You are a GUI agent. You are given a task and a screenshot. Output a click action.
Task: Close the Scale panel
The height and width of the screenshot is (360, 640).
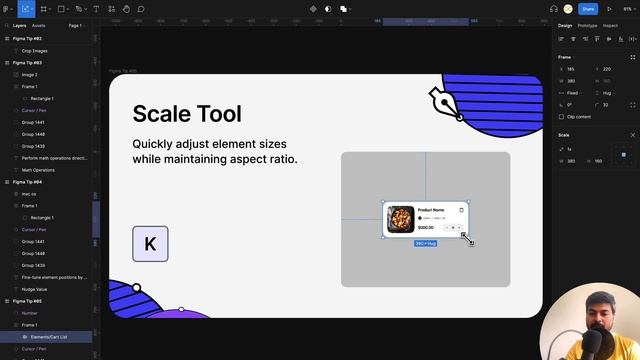[633, 135]
